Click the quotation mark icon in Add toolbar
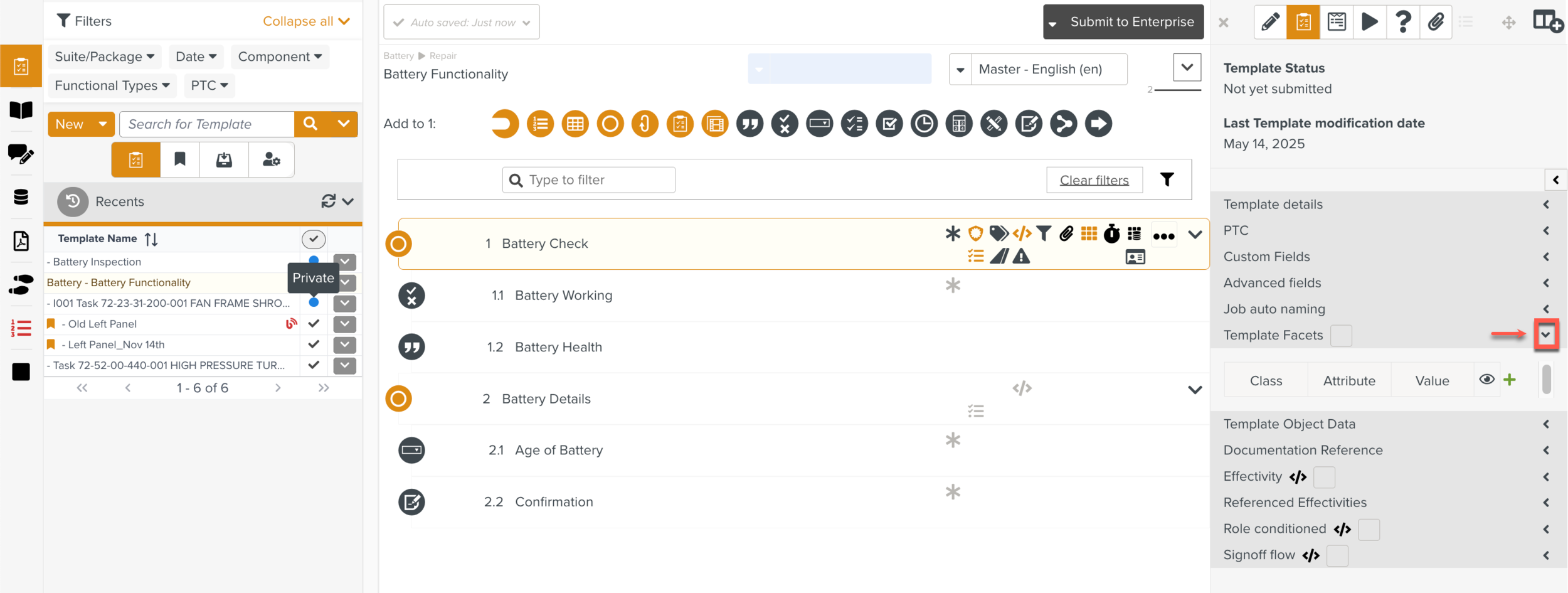 point(750,124)
